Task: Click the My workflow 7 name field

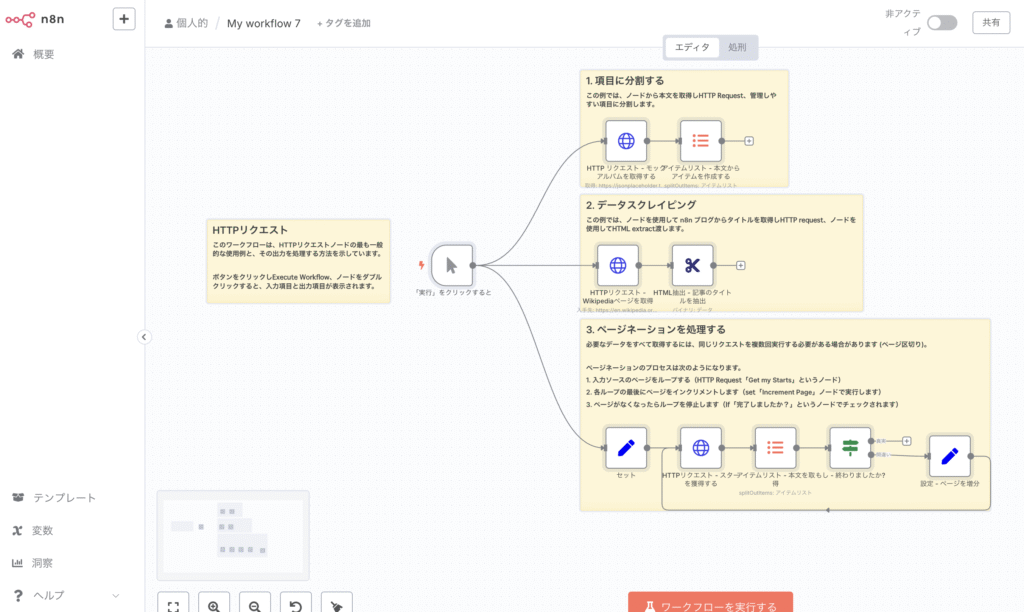Action: click(x=264, y=23)
